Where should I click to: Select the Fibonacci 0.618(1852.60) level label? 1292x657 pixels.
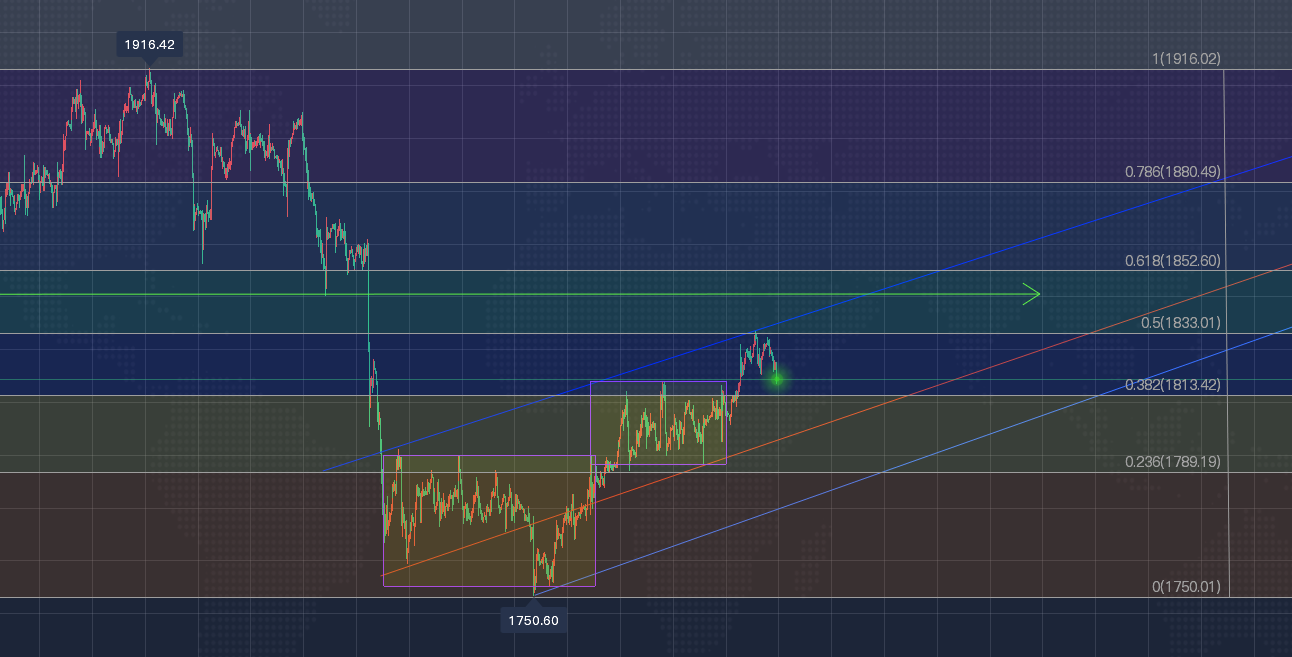1173,261
